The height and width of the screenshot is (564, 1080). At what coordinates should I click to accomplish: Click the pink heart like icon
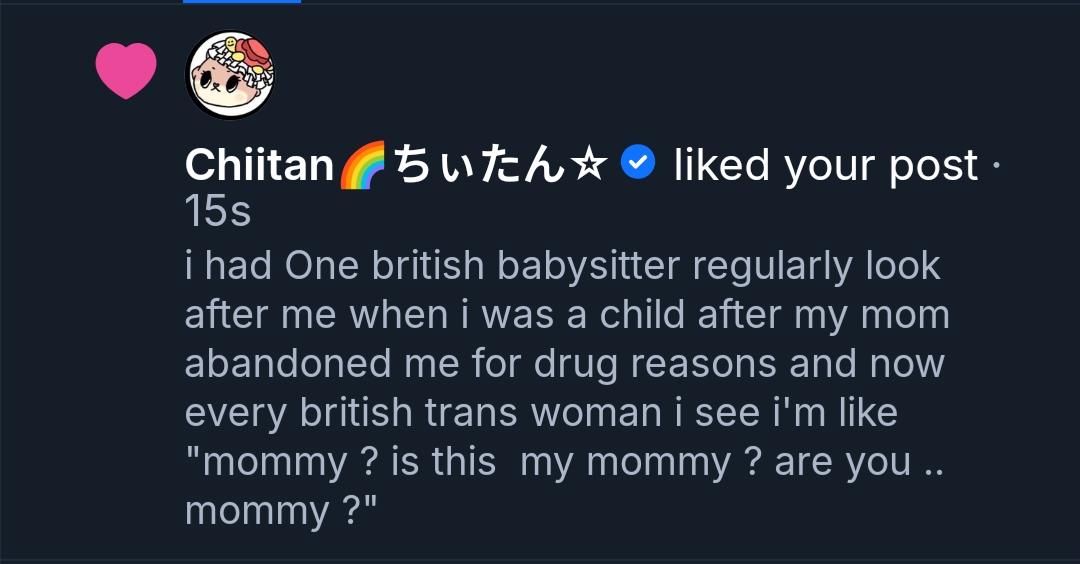pyautogui.click(x=126, y=71)
